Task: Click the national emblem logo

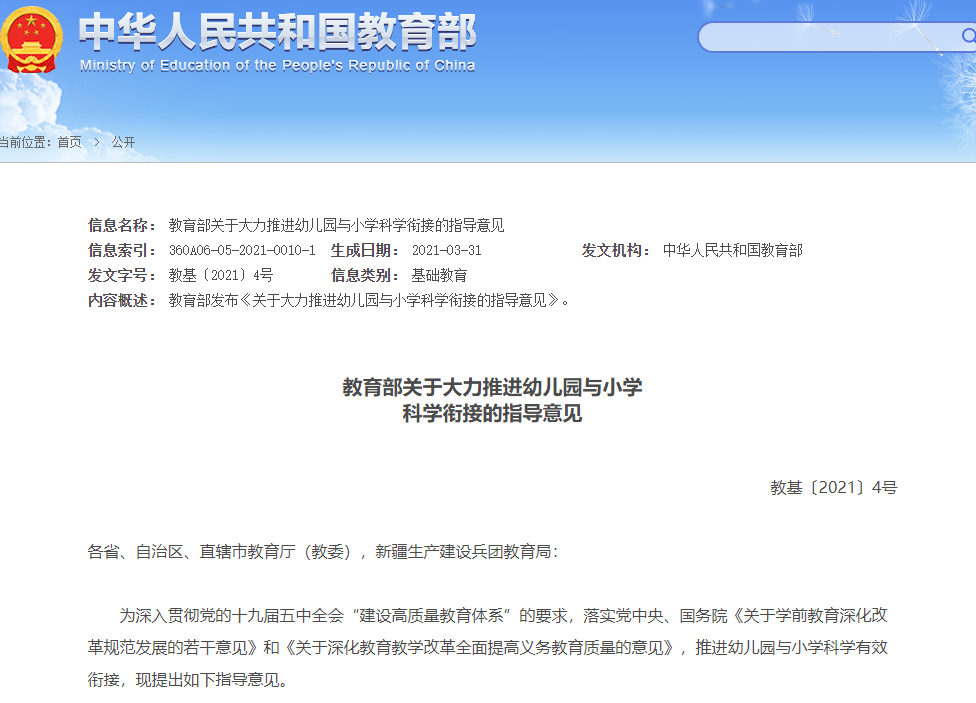Action: point(31,39)
